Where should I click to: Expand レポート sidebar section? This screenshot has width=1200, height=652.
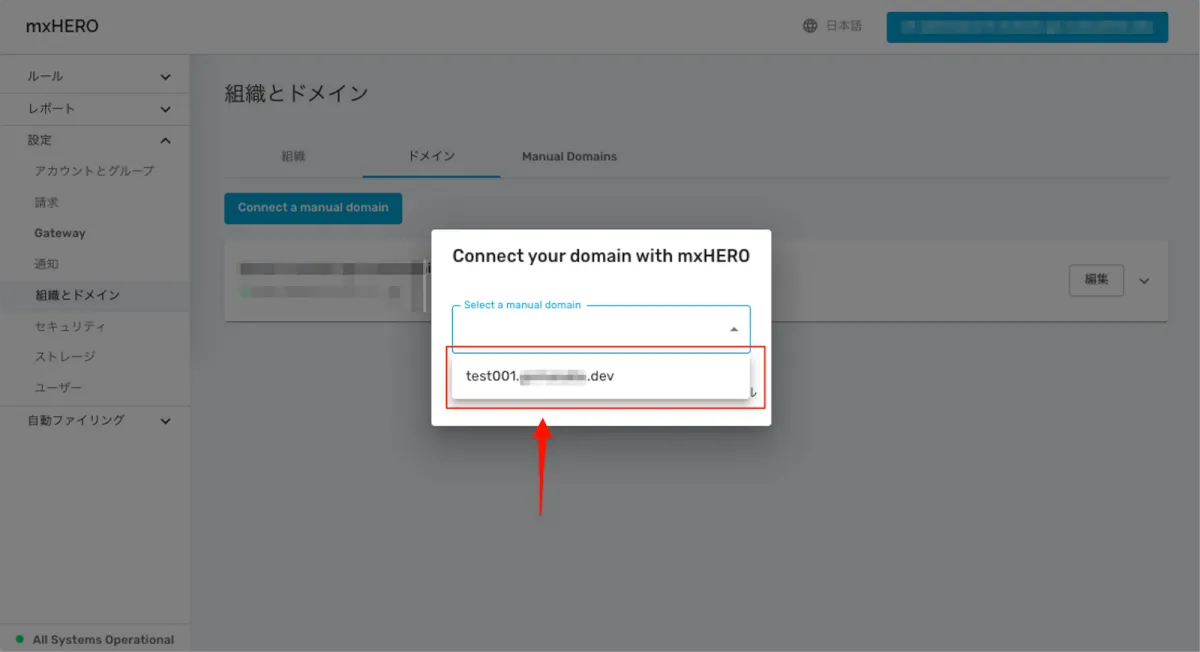[95, 109]
